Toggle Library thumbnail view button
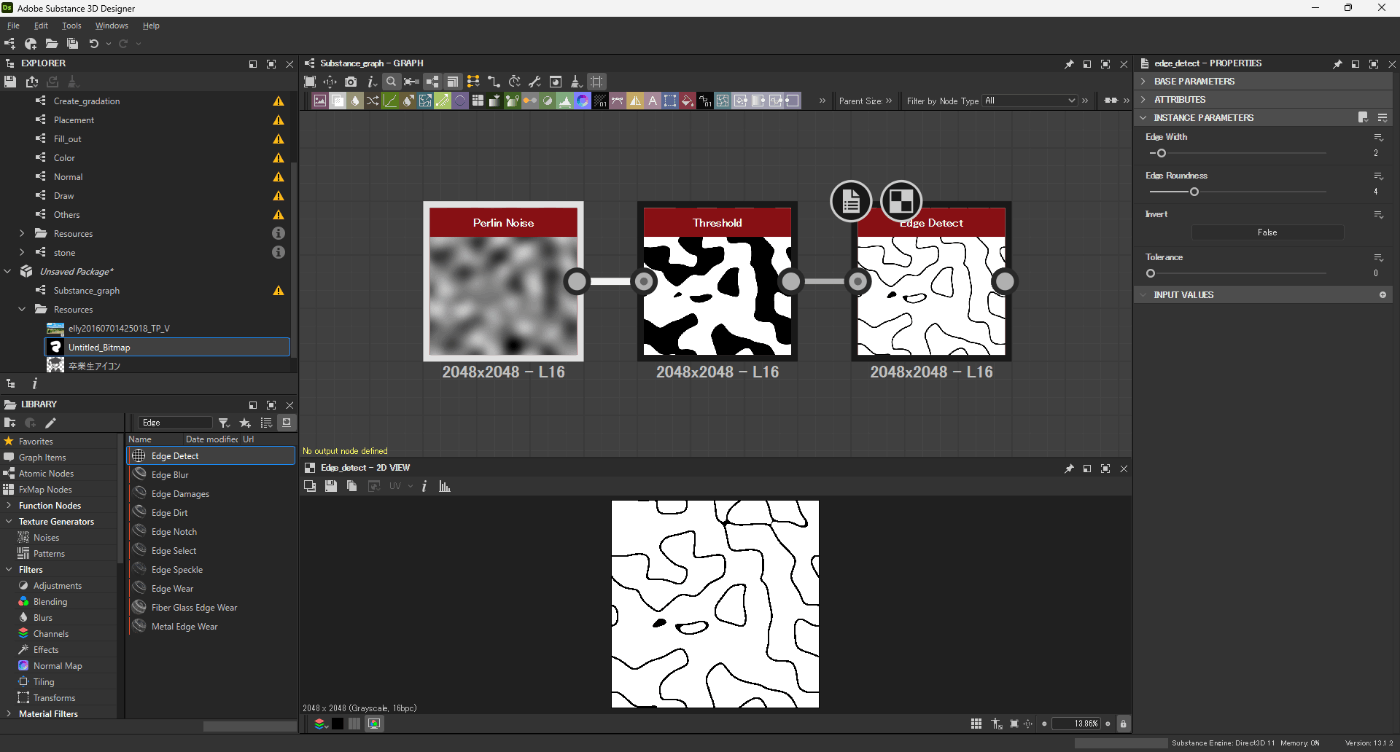The image size is (1400, 752). point(286,423)
